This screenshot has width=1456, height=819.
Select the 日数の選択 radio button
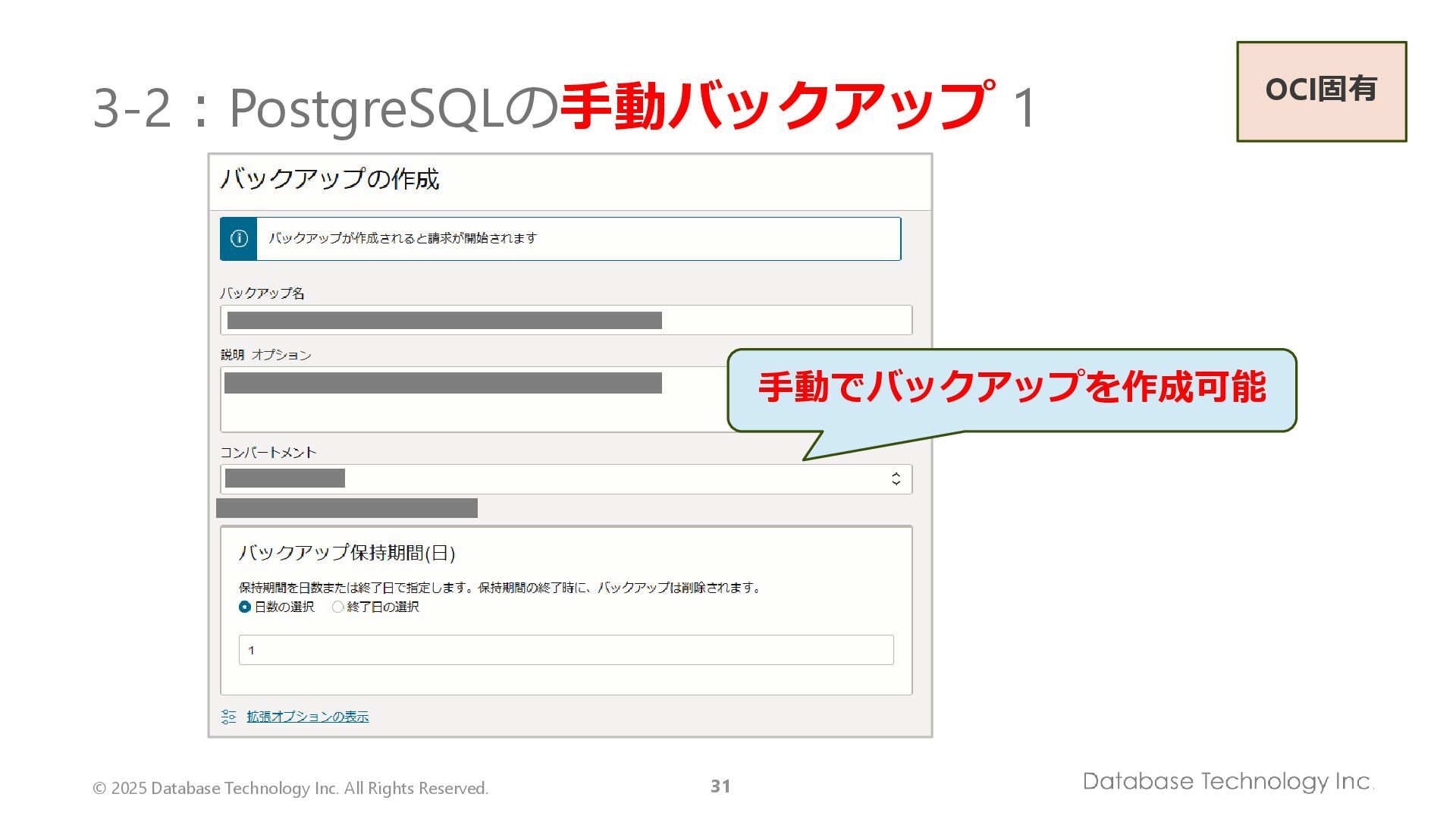pos(244,607)
